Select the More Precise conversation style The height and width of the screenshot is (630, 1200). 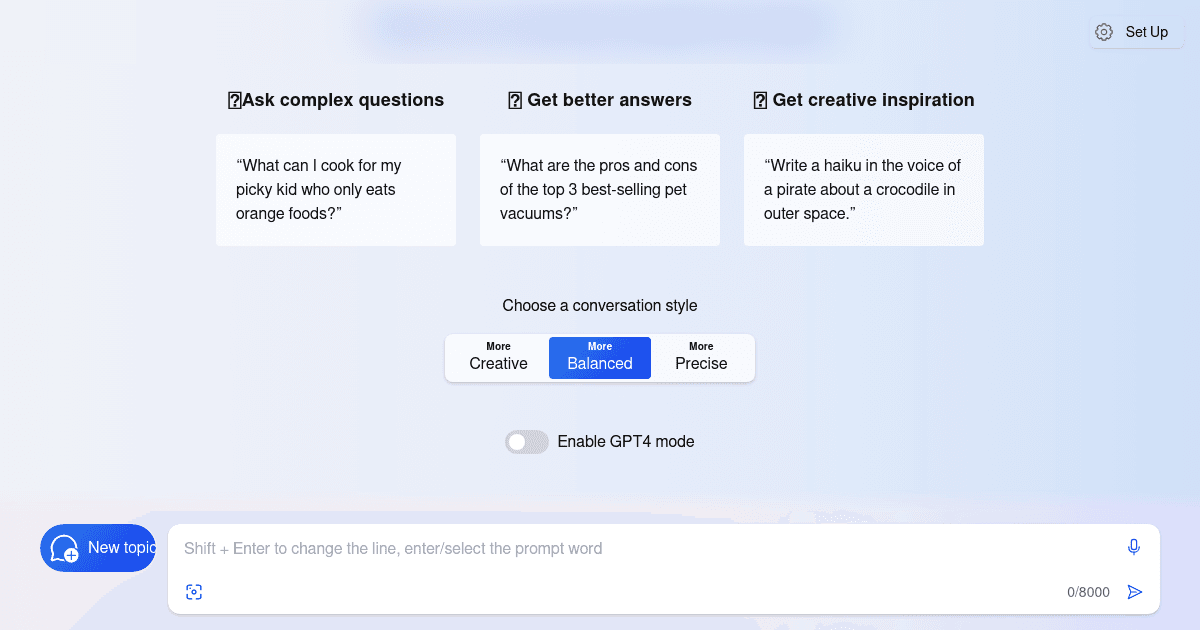[x=701, y=357]
